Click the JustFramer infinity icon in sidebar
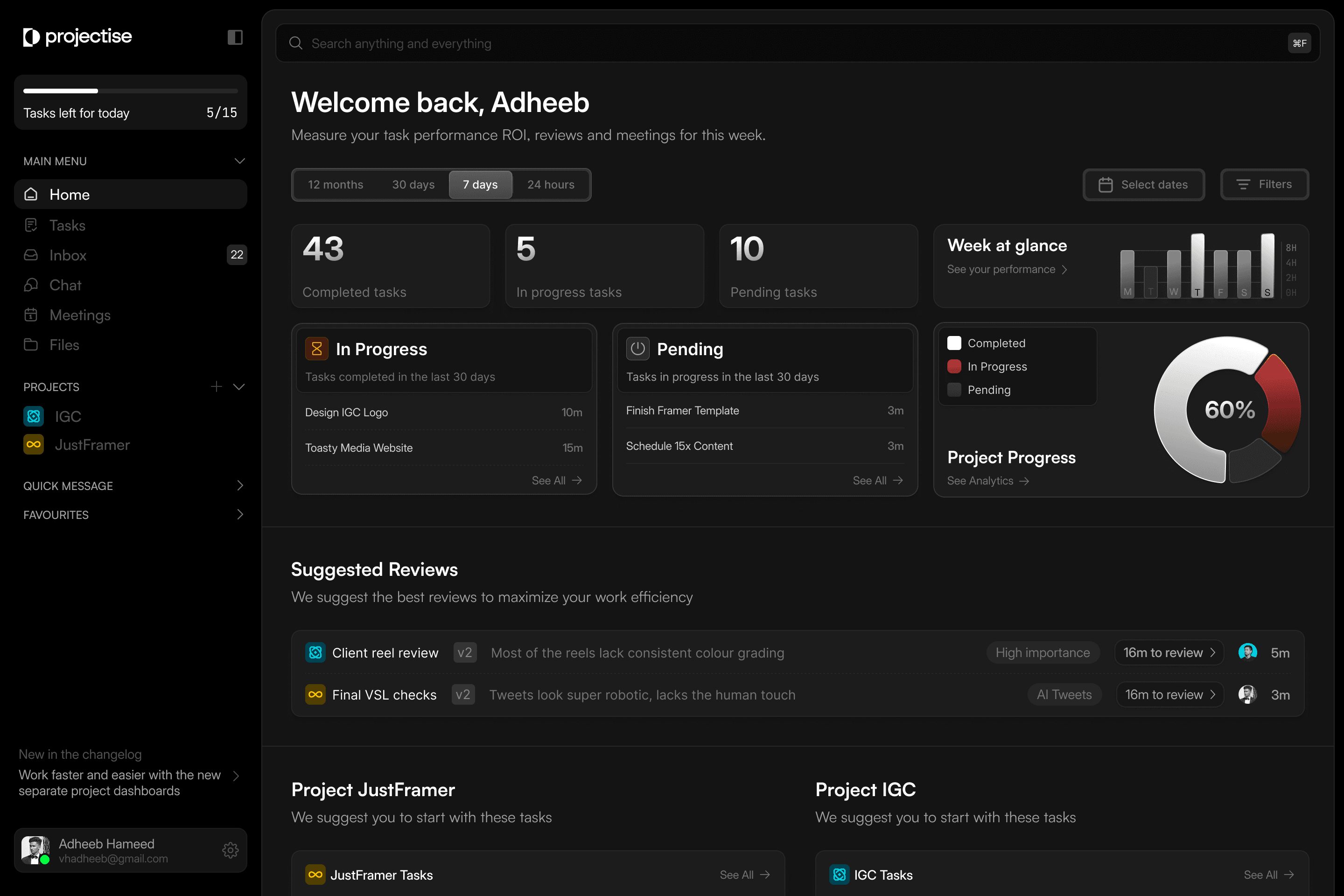Viewport: 1344px width, 896px height. (34, 445)
